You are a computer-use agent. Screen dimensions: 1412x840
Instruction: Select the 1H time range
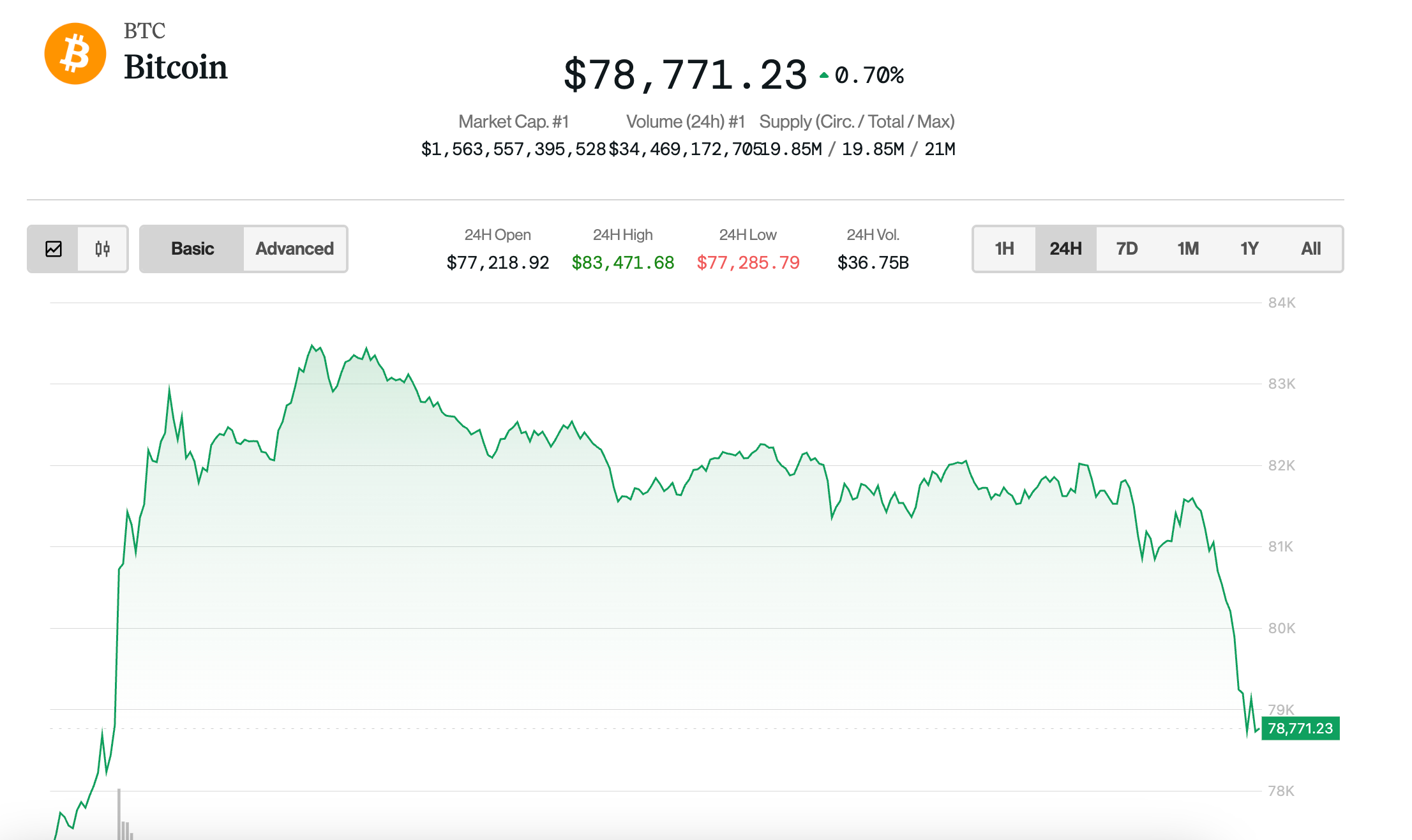click(1003, 249)
